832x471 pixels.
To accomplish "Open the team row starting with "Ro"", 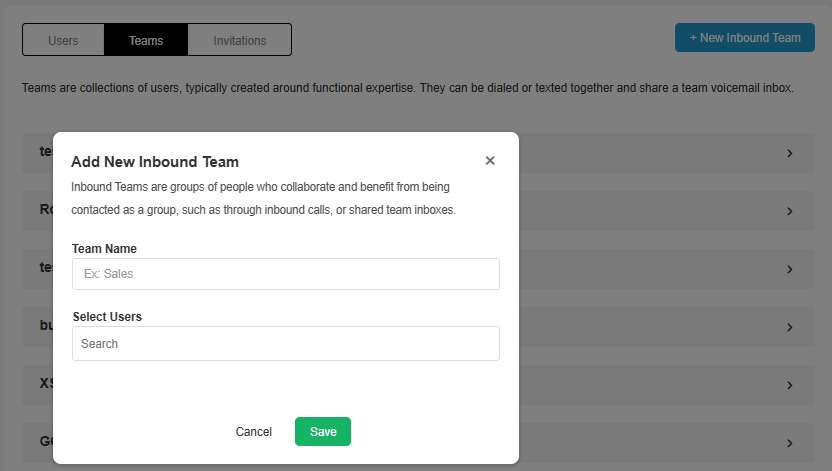I will [x=38, y=212].
